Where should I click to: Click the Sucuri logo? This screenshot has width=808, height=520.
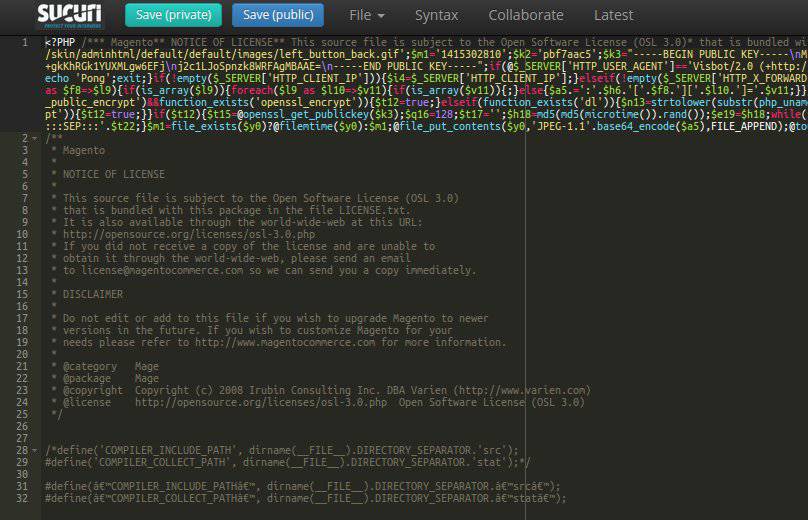pyautogui.click(x=70, y=15)
